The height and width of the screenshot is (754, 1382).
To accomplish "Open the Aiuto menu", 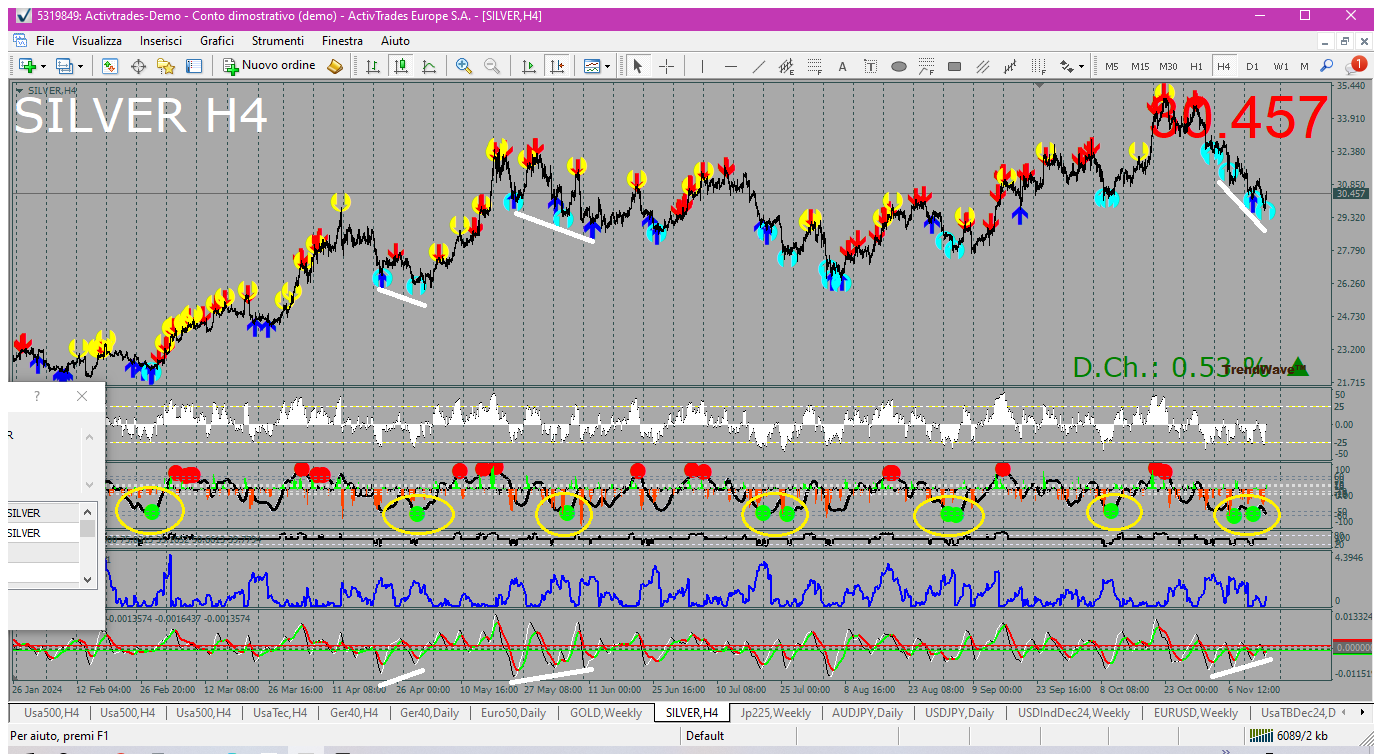I will 395,41.
